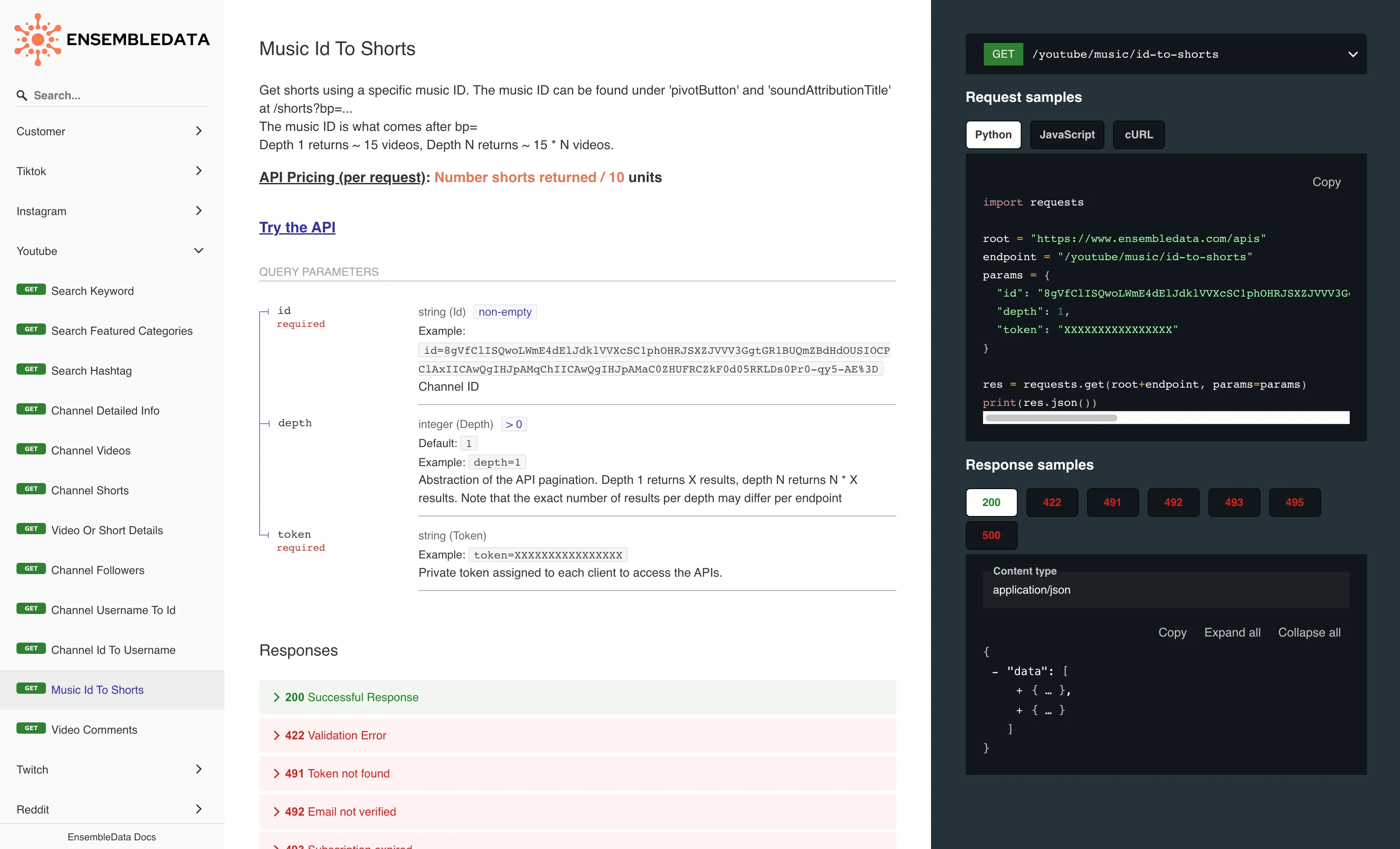Image resolution: width=1400 pixels, height=849 pixels.
Task: Open Channel Id To Username endpoint
Action: [x=112, y=650]
